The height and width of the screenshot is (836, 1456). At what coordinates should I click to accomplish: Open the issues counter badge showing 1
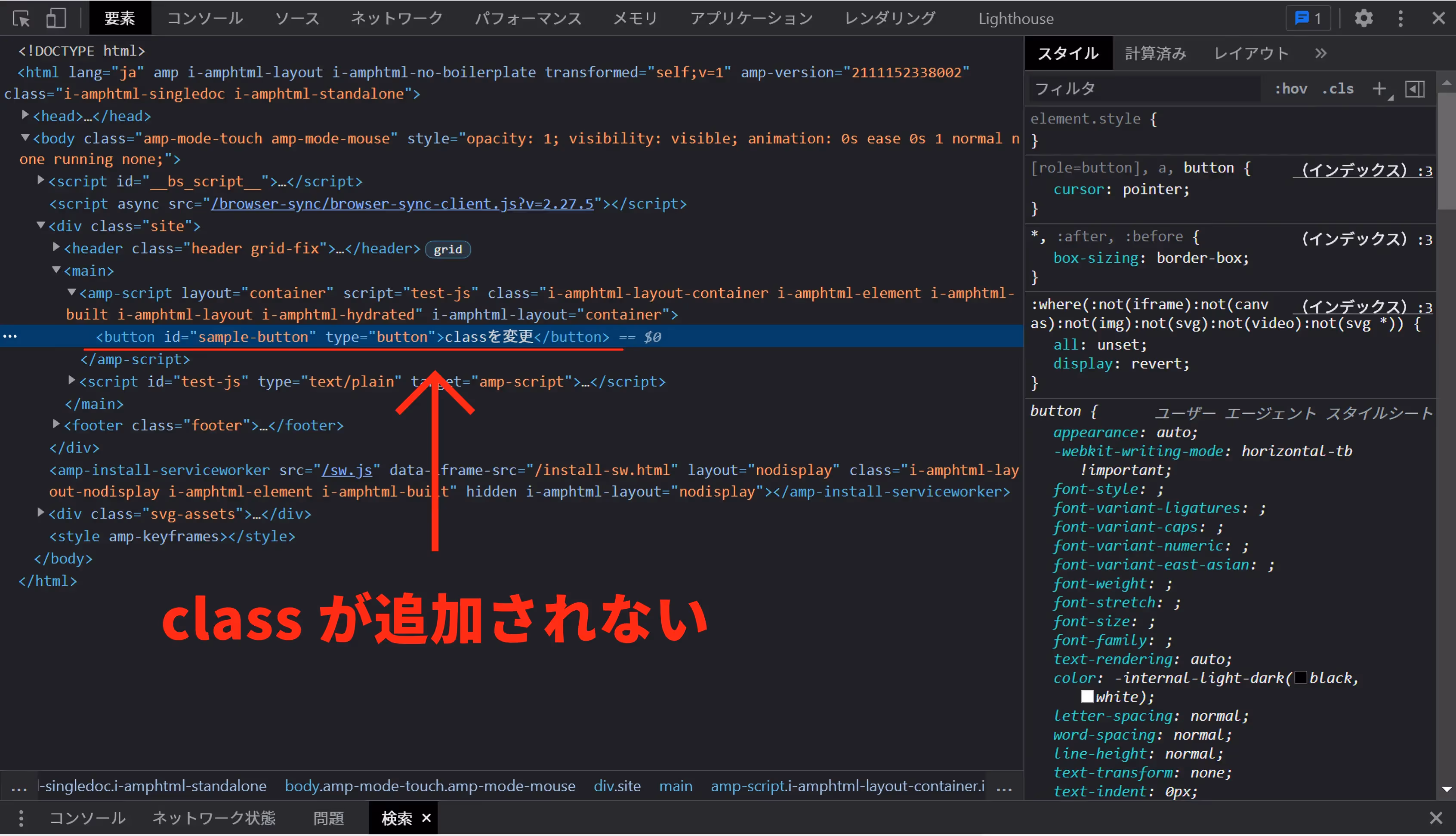click(1308, 18)
